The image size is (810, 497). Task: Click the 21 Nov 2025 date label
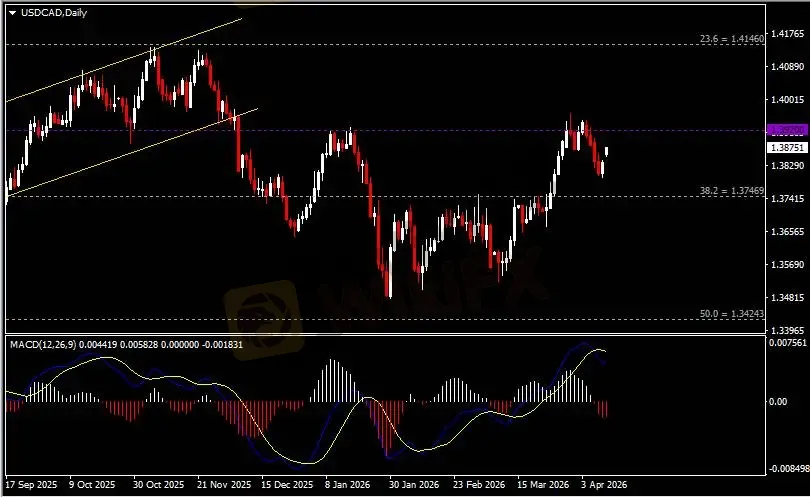click(x=224, y=485)
